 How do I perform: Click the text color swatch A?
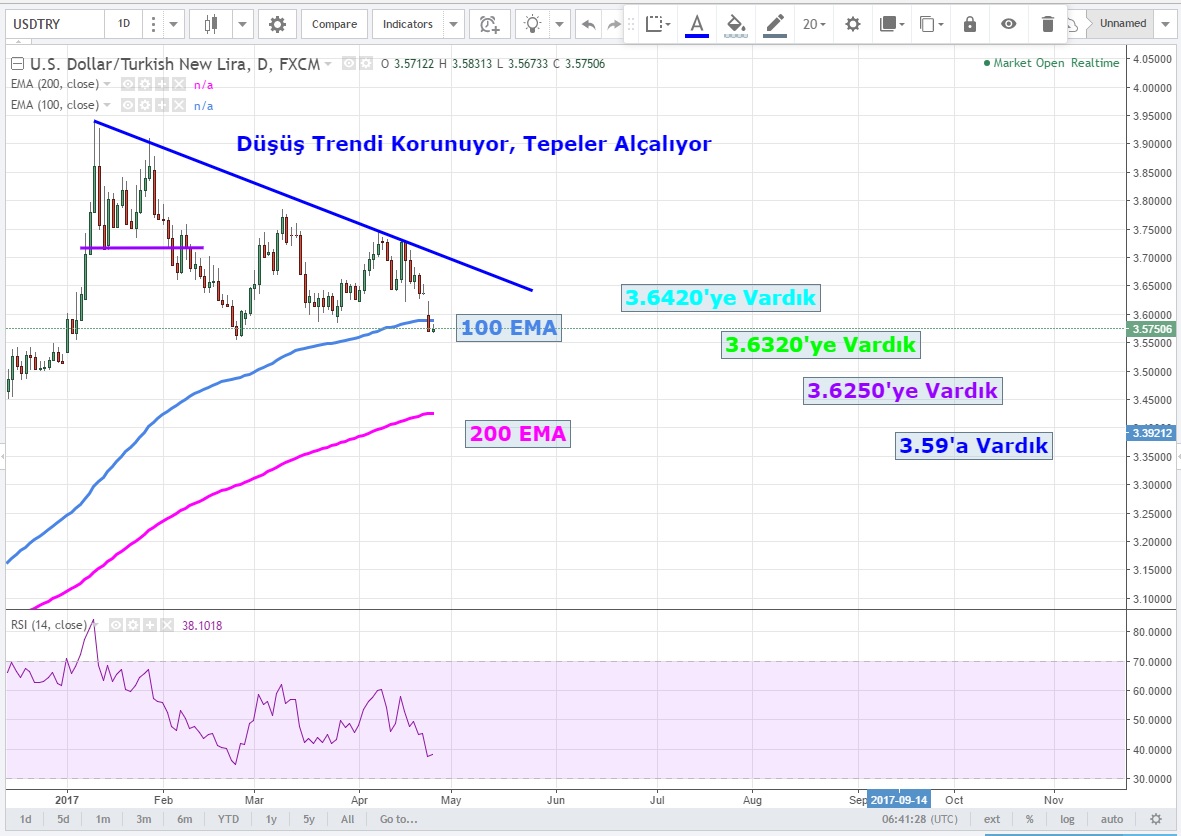(697, 24)
